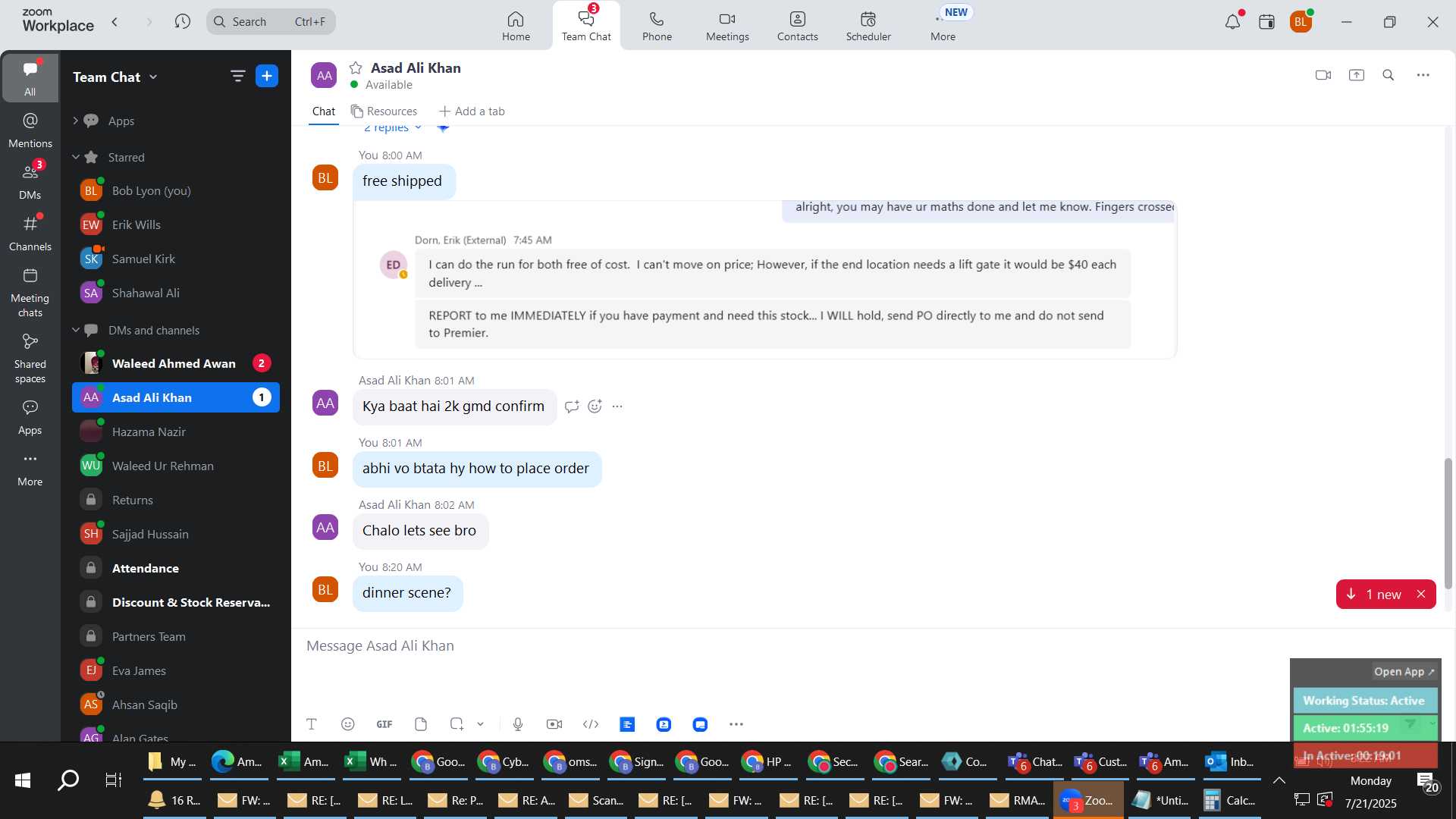Image resolution: width=1456 pixels, height=819 pixels.
Task: Open Samuel Kirk chat
Action: pyautogui.click(x=176, y=259)
